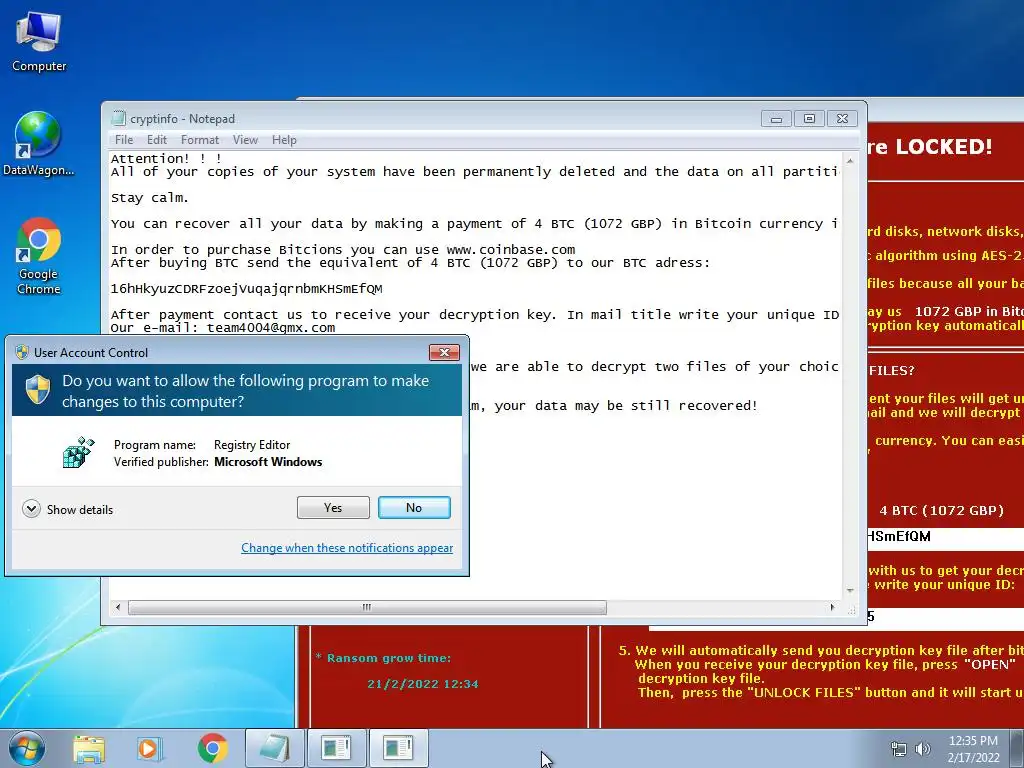Open Windows Media Player from the taskbar
The width and height of the screenshot is (1024, 768).
(x=150, y=748)
